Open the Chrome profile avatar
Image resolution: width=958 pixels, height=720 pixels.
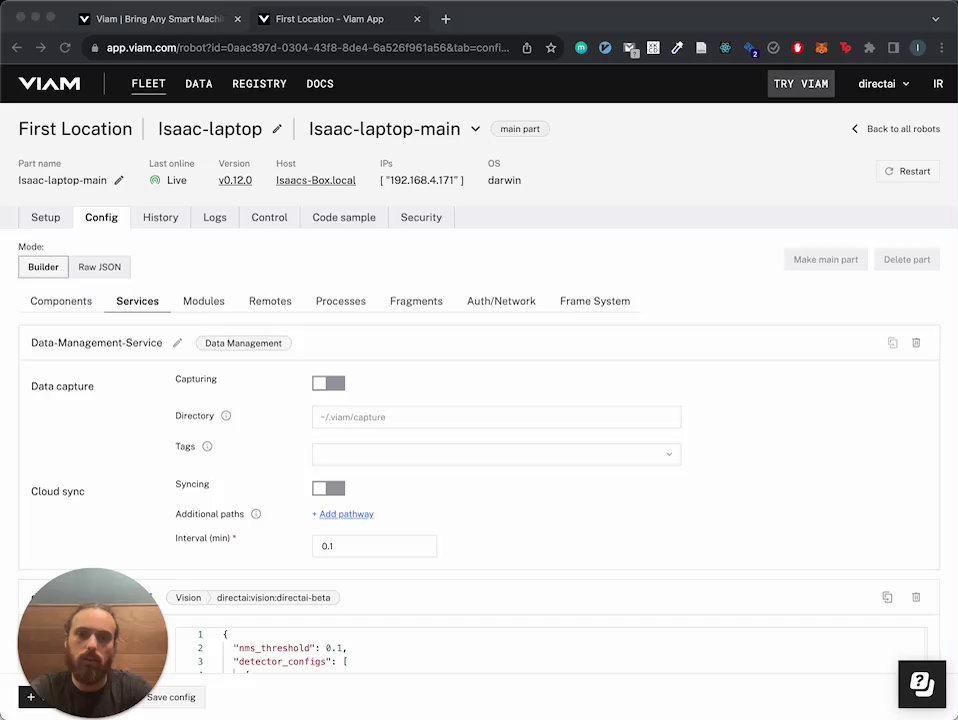pyautogui.click(x=917, y=48)
